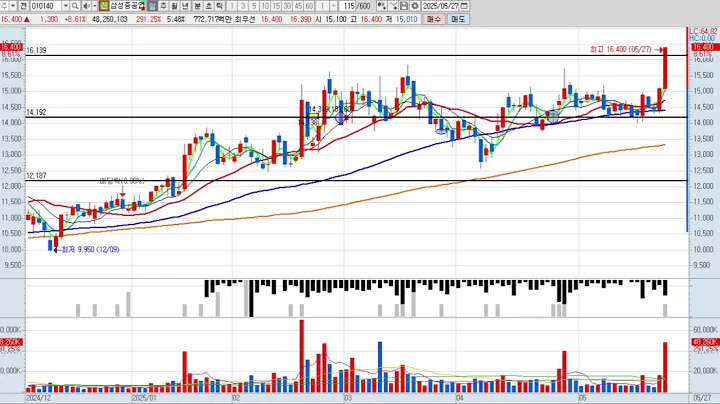Choose the 60 interval button
Image resolution: width=720 pixels, height=404 pixels.
309,6
